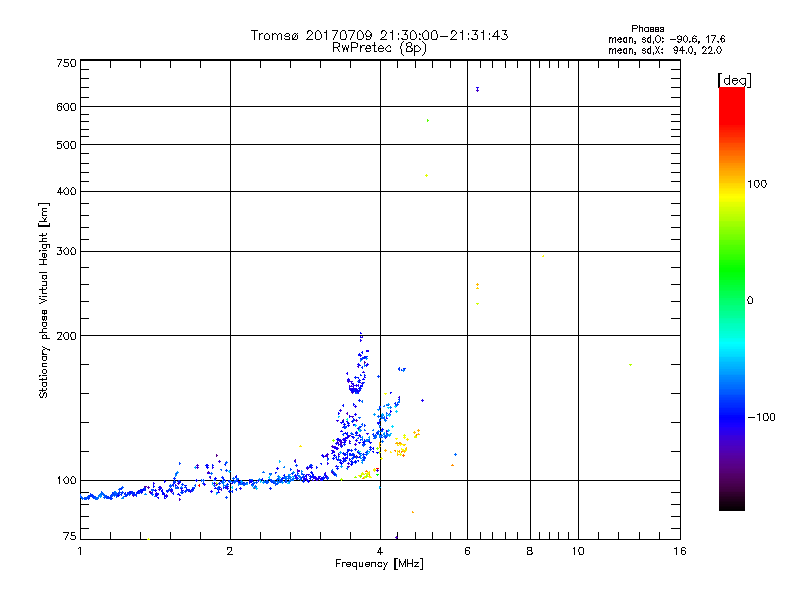This screenshot has width=800, height=600.
Task: Click the x-axis tick label '6'
Action: pos(467,551)
